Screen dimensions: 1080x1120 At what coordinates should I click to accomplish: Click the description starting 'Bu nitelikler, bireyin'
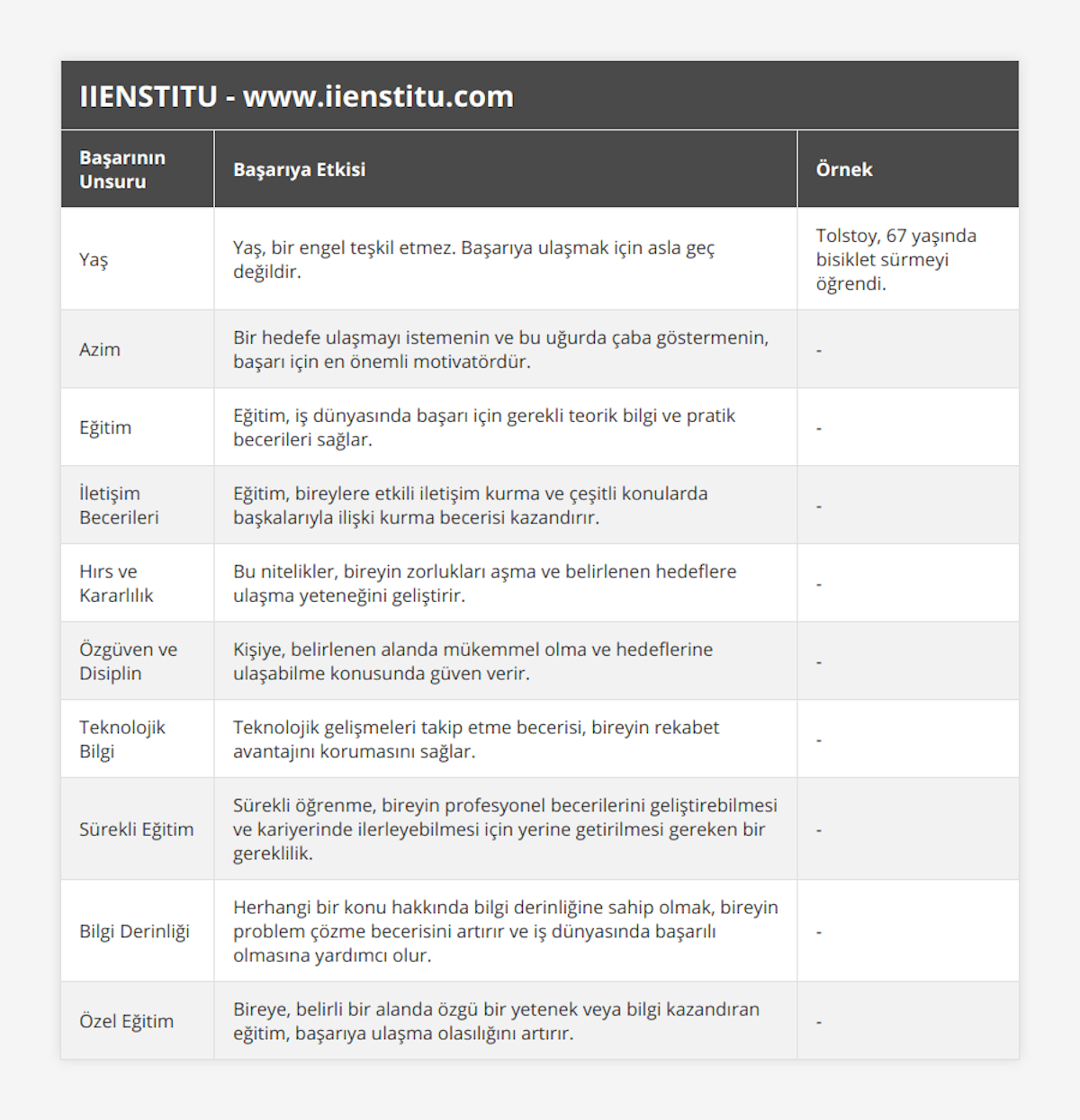click(x=484, y=583)
